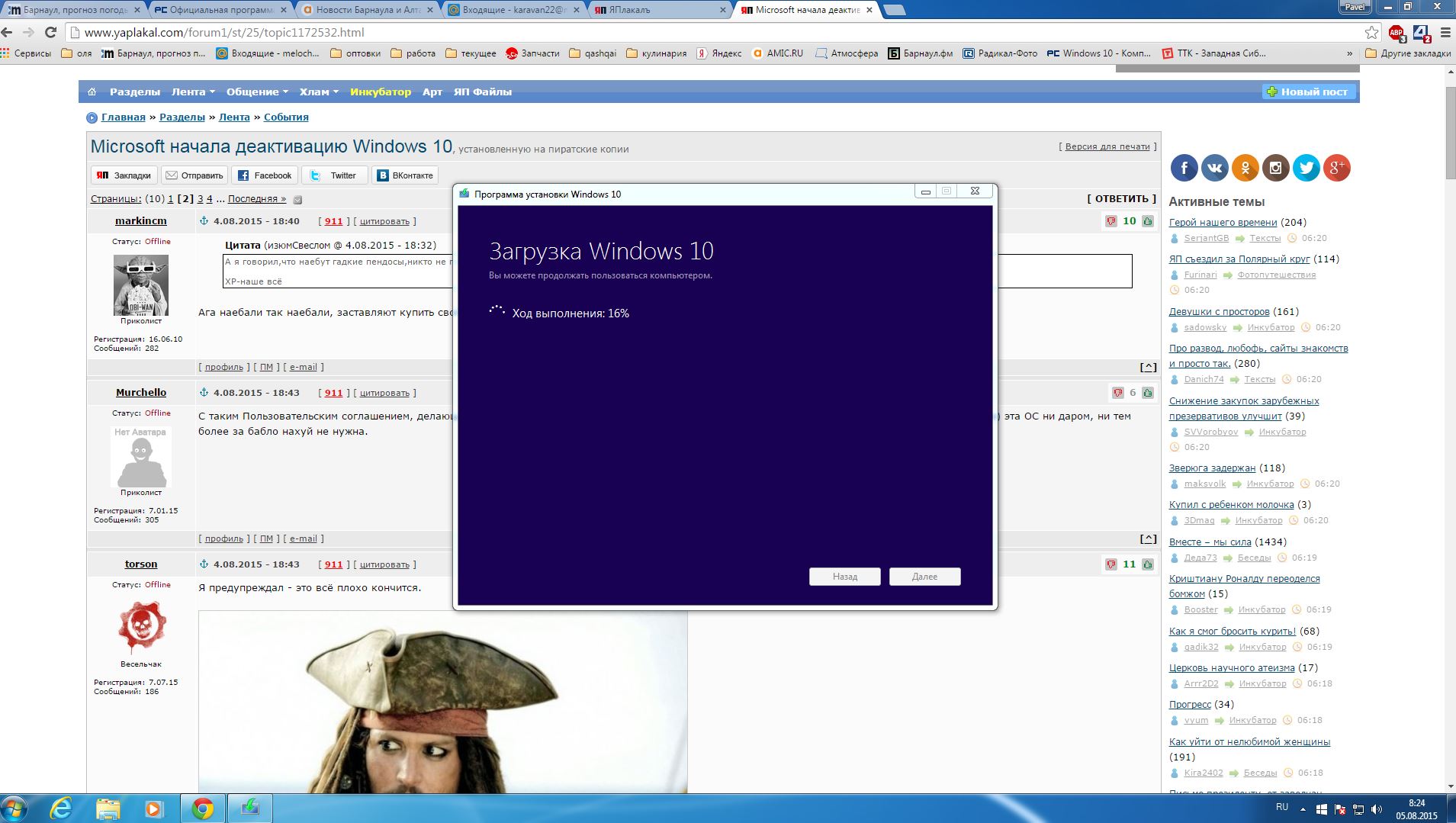The height and width of the screenshot is (823, 1456).
Task: Launch Internet Explorer from the taskbar
Action: [x=61, y=809]
